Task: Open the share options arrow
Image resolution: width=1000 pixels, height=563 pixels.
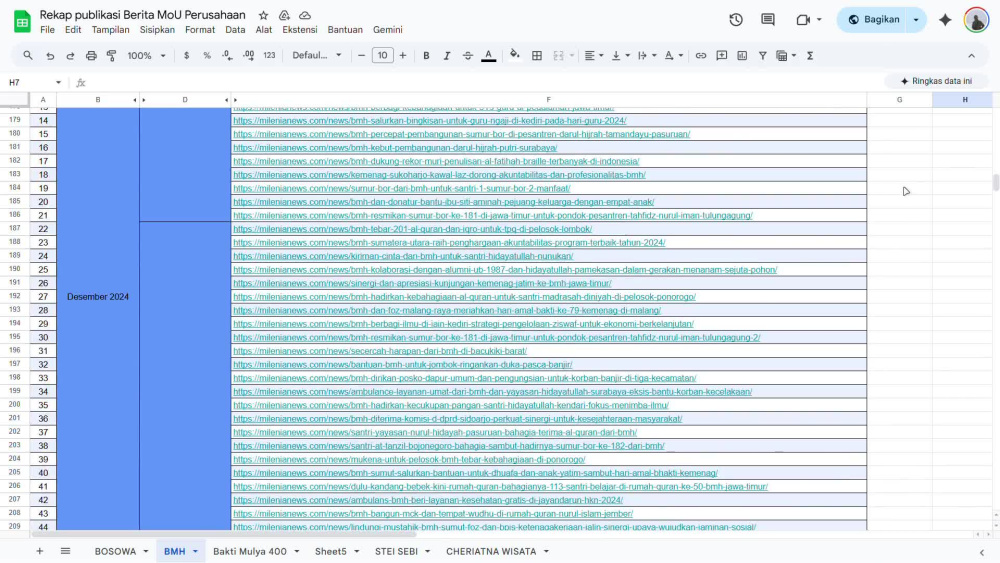Action: click(x=916, y=20)
